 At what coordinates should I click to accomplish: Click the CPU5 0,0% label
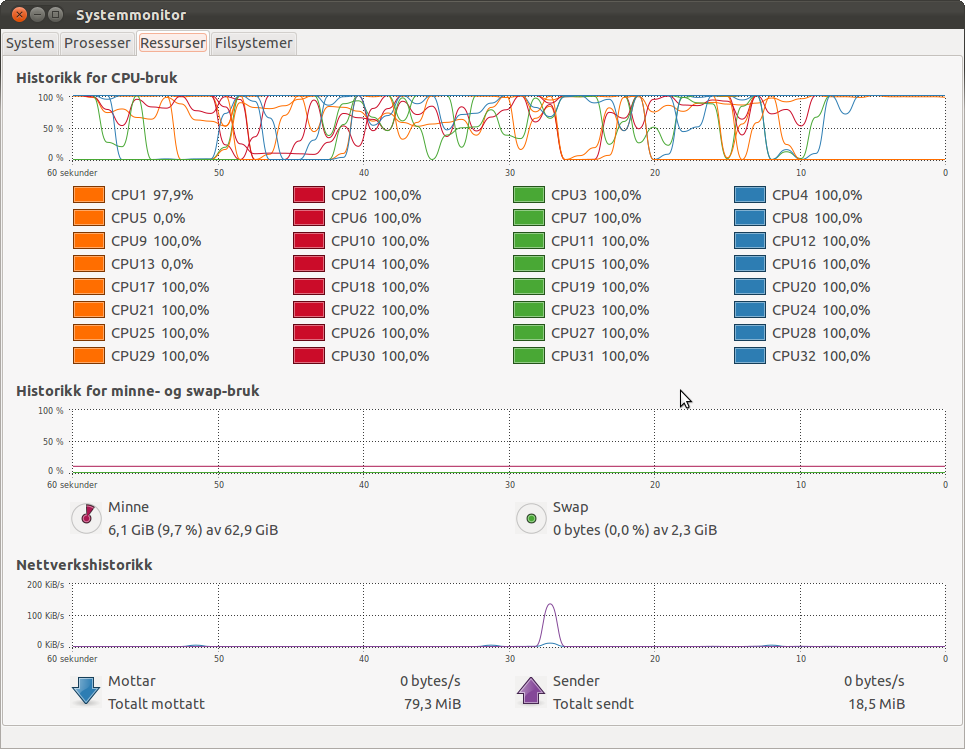[x=148, y=218]
